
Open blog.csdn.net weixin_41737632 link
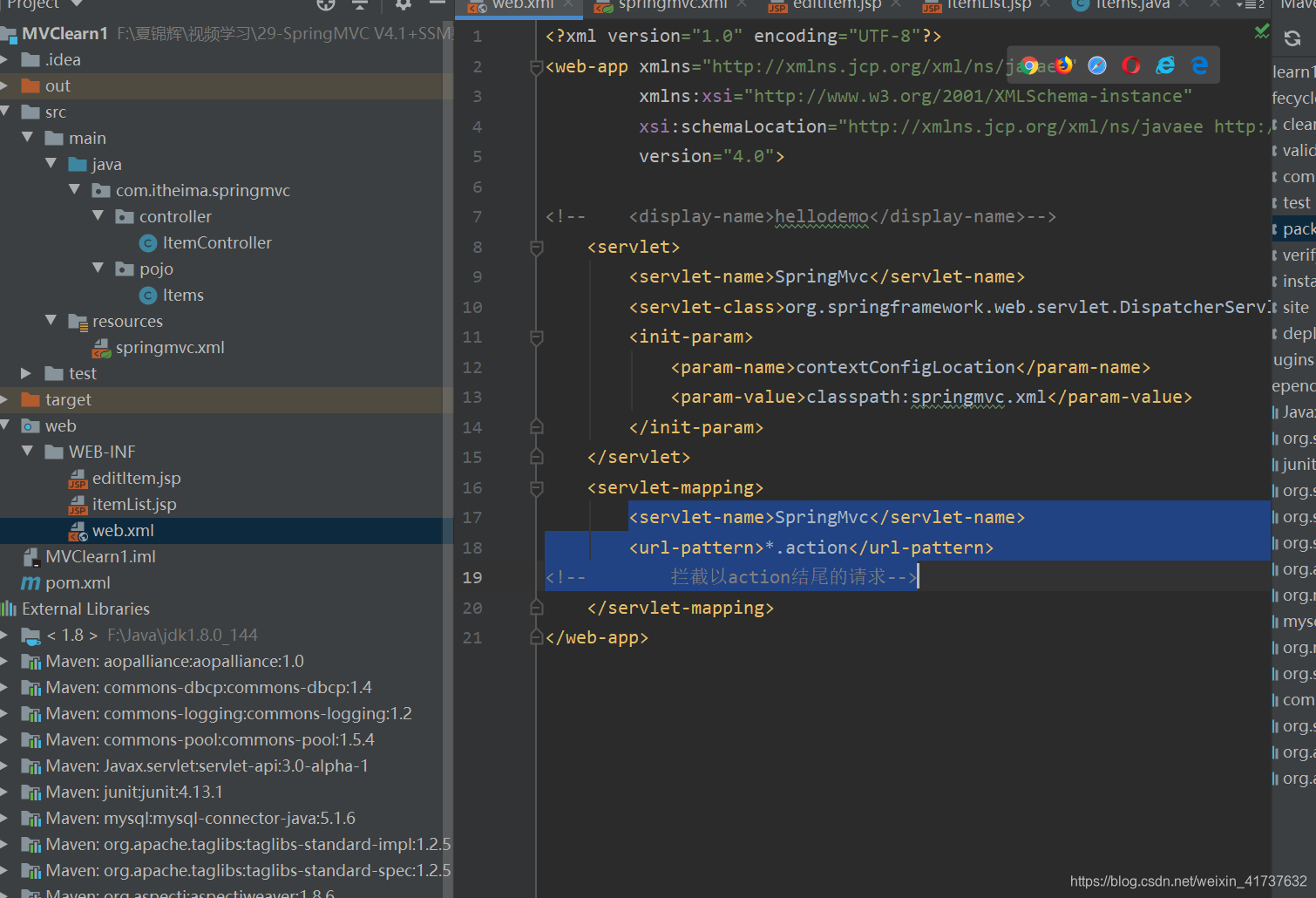pos(1188,881)
